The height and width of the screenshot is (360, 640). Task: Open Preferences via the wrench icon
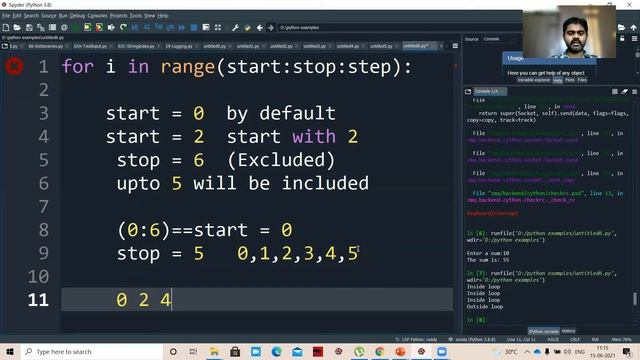[236, 27]
